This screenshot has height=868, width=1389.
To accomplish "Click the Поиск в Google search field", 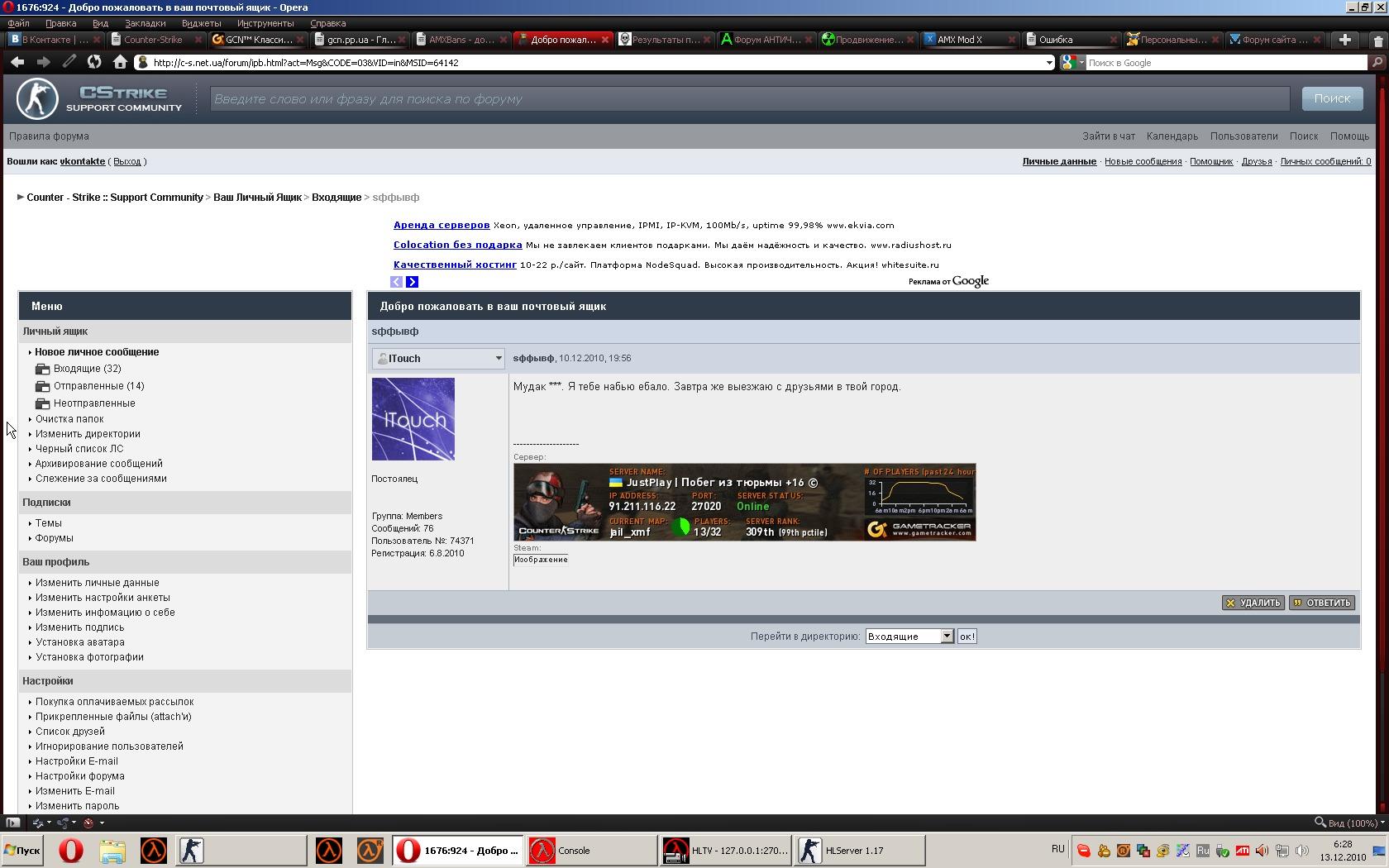I will coord(1227,63).
